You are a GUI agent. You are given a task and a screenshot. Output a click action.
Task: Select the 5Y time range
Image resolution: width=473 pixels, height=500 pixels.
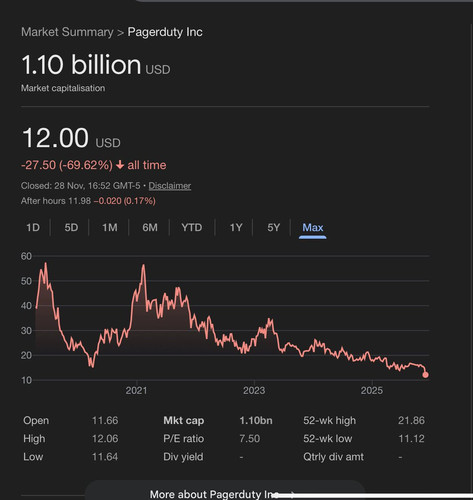tap(273, 228)
